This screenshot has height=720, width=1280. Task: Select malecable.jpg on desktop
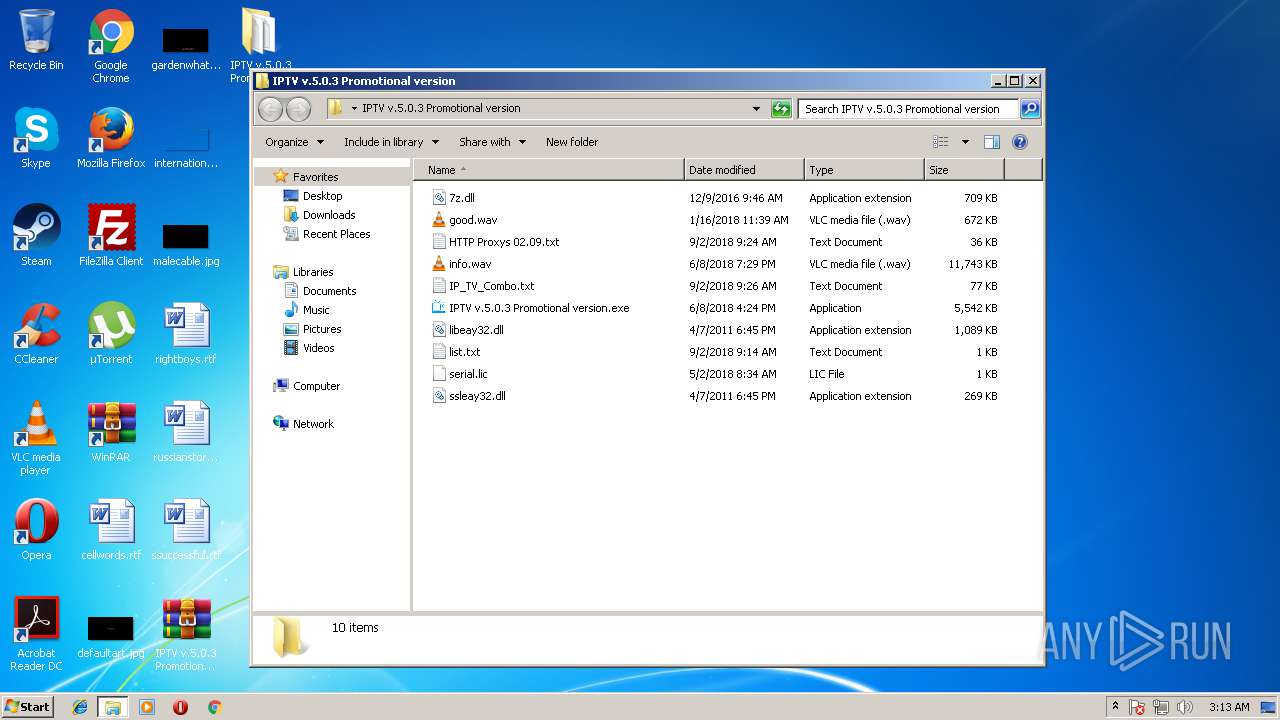point(186,246)
